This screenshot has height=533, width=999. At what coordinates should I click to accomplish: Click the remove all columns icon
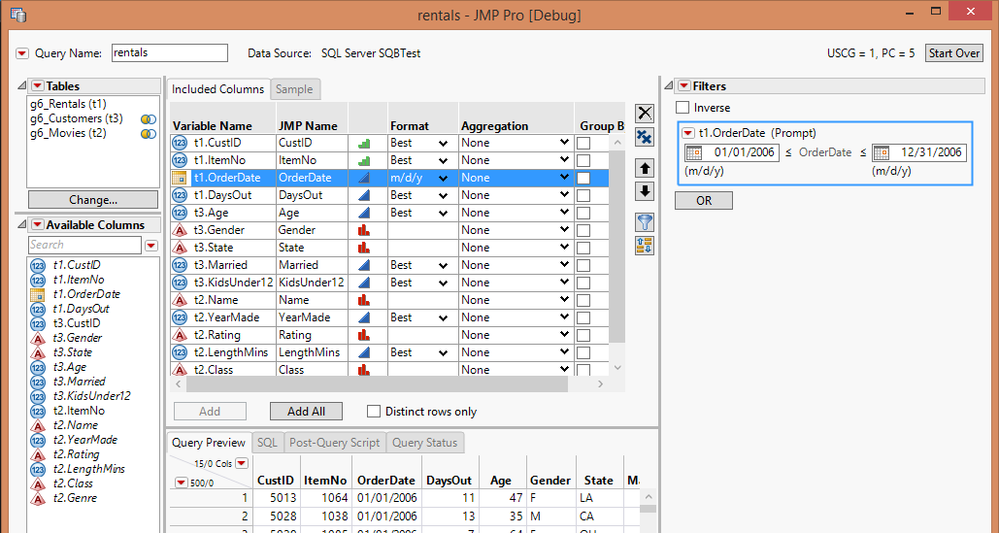645,136
